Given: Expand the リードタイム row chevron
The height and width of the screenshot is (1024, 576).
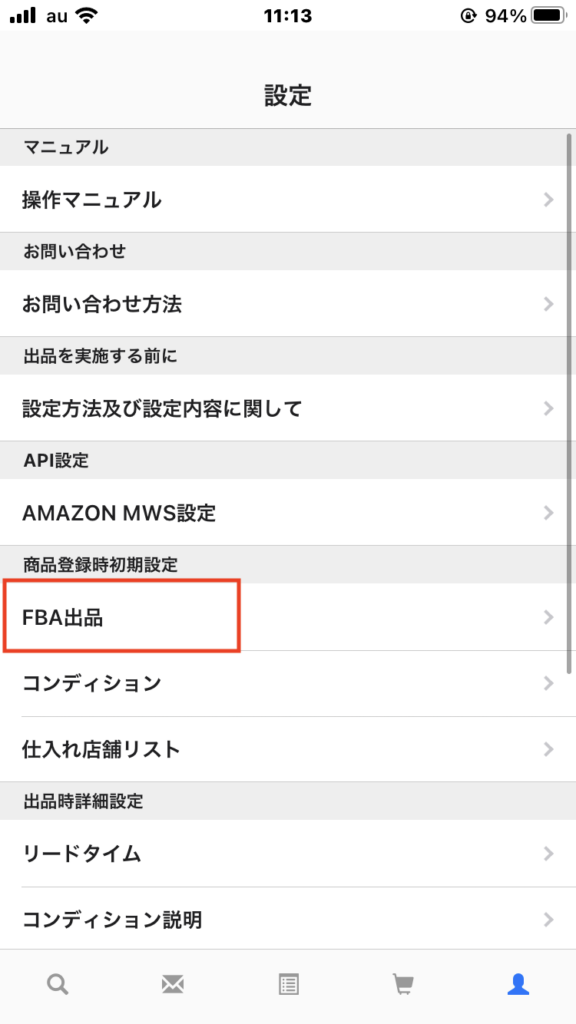Looking at the screenshot, I should [x=549, y=855].
